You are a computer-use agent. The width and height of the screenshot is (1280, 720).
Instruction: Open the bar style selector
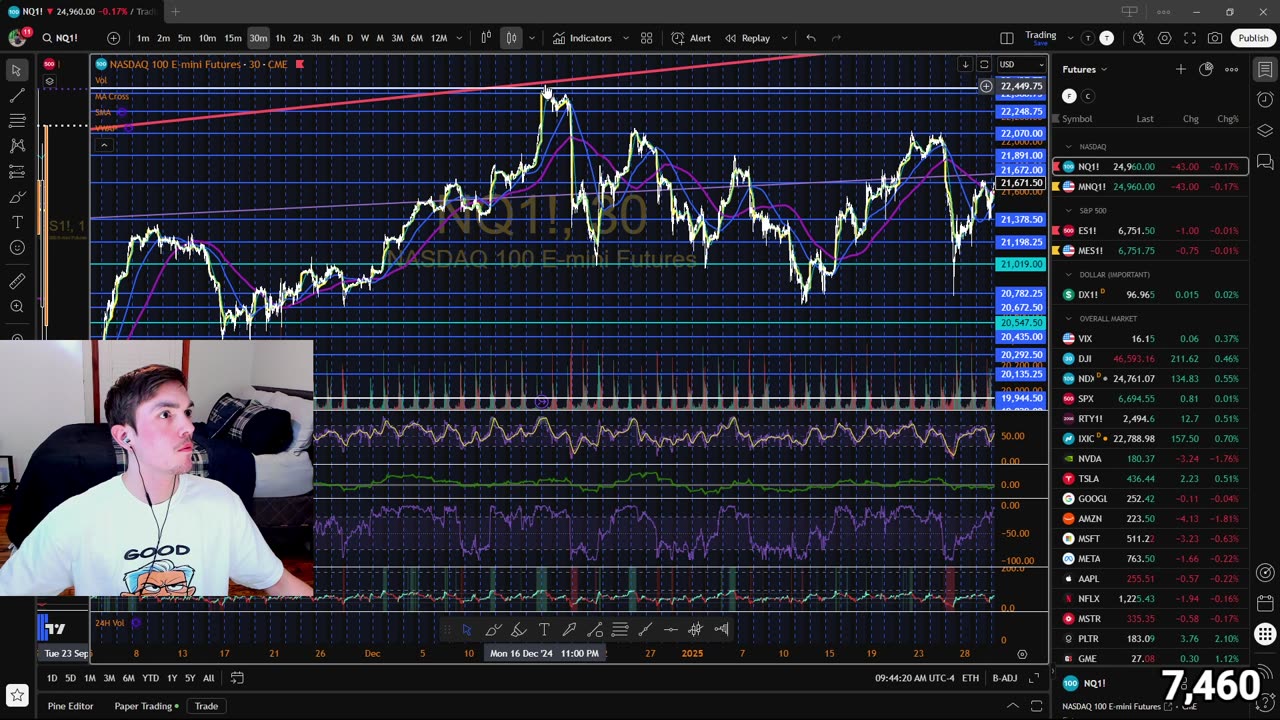tap(486, 38)
